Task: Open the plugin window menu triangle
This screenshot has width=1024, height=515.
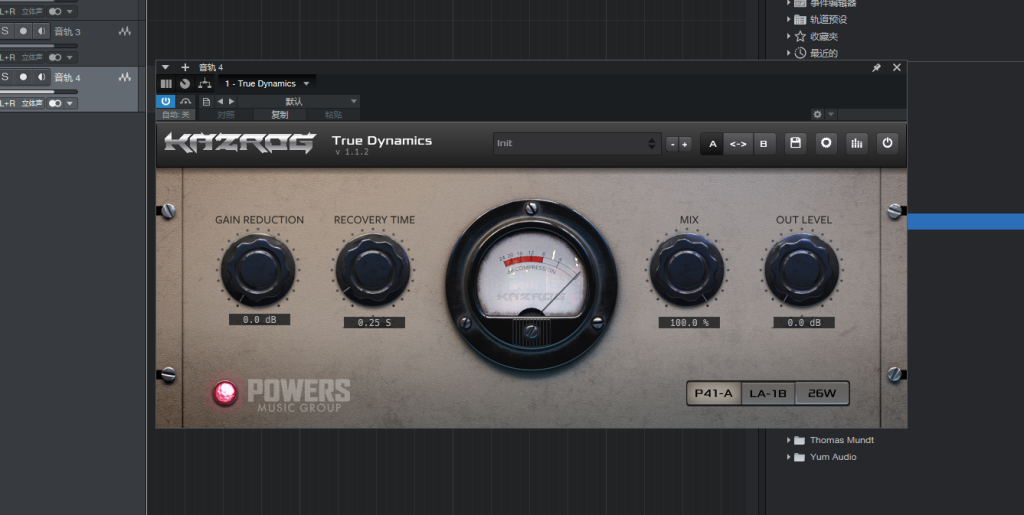Action: click(165, 67)
